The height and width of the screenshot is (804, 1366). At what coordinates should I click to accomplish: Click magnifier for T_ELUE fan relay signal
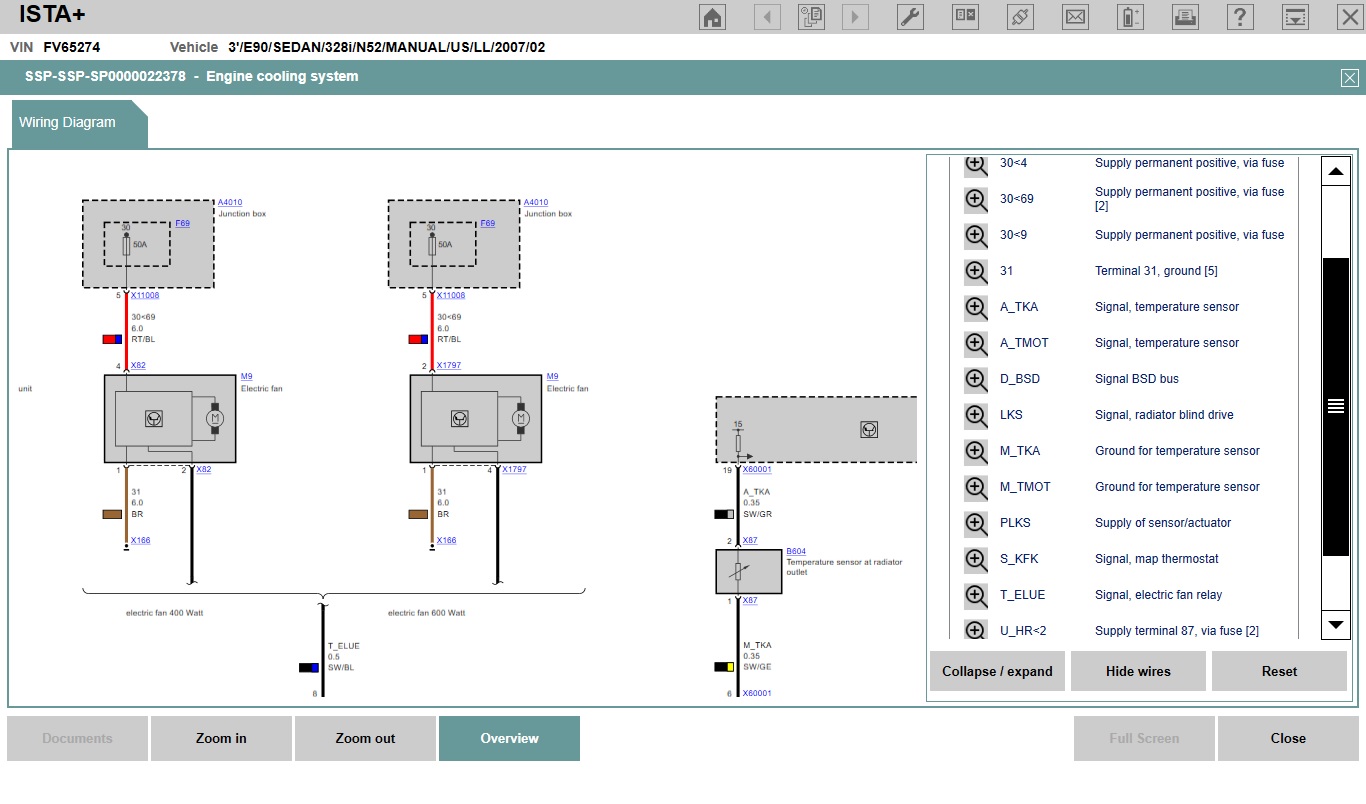tap(976, 595)
